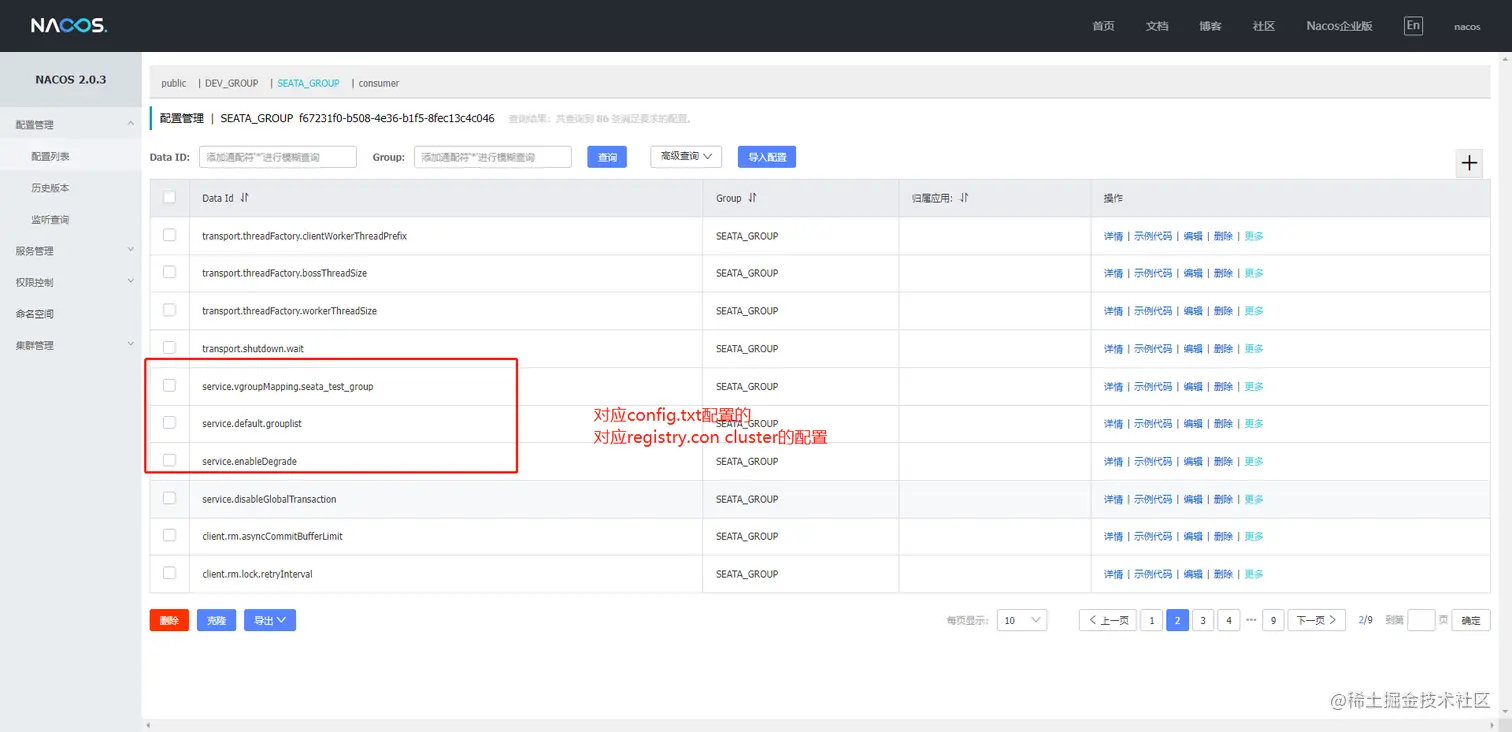
Task: Jump to page 3 in pagination
Action: 1204,620
